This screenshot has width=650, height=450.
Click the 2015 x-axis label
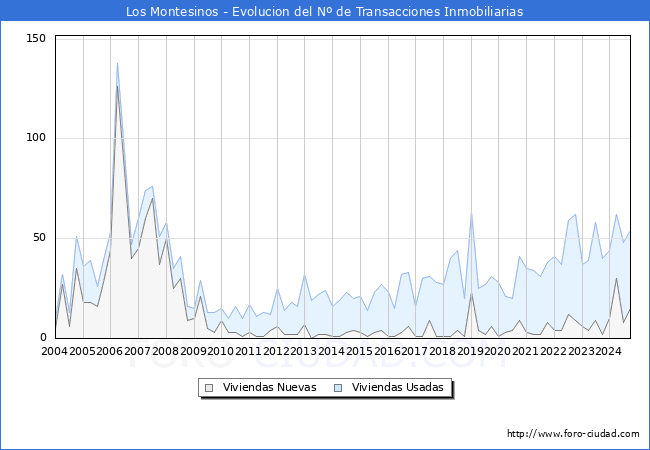(359, 351)
